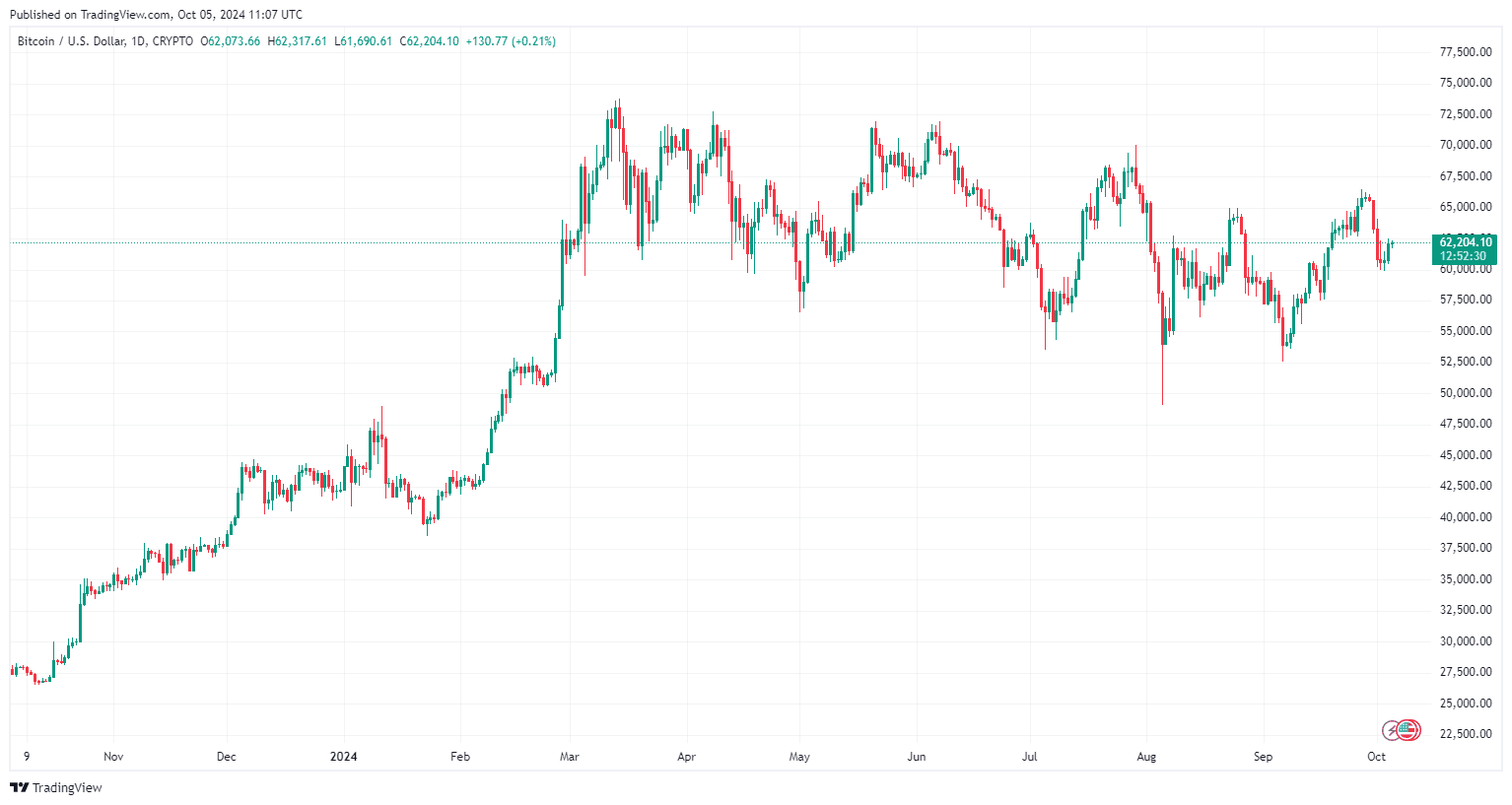This screenshot has height=805, width=1512.
Task: Click the 70,000.00 price axis label
Action: pos(1466,145)
